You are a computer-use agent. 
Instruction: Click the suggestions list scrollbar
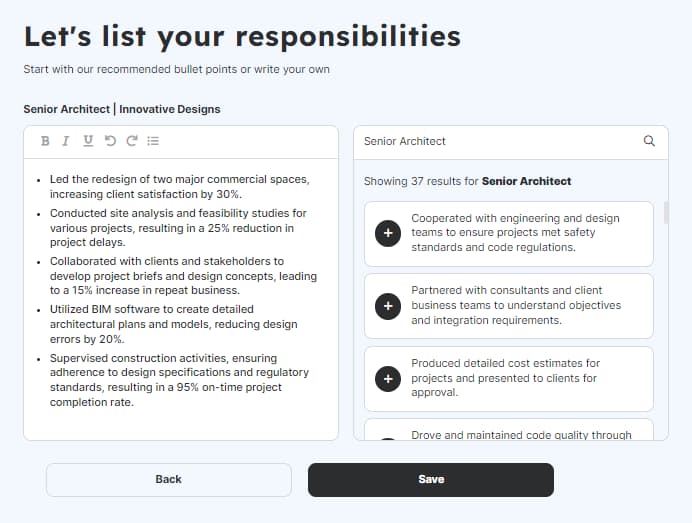point(665,212)
